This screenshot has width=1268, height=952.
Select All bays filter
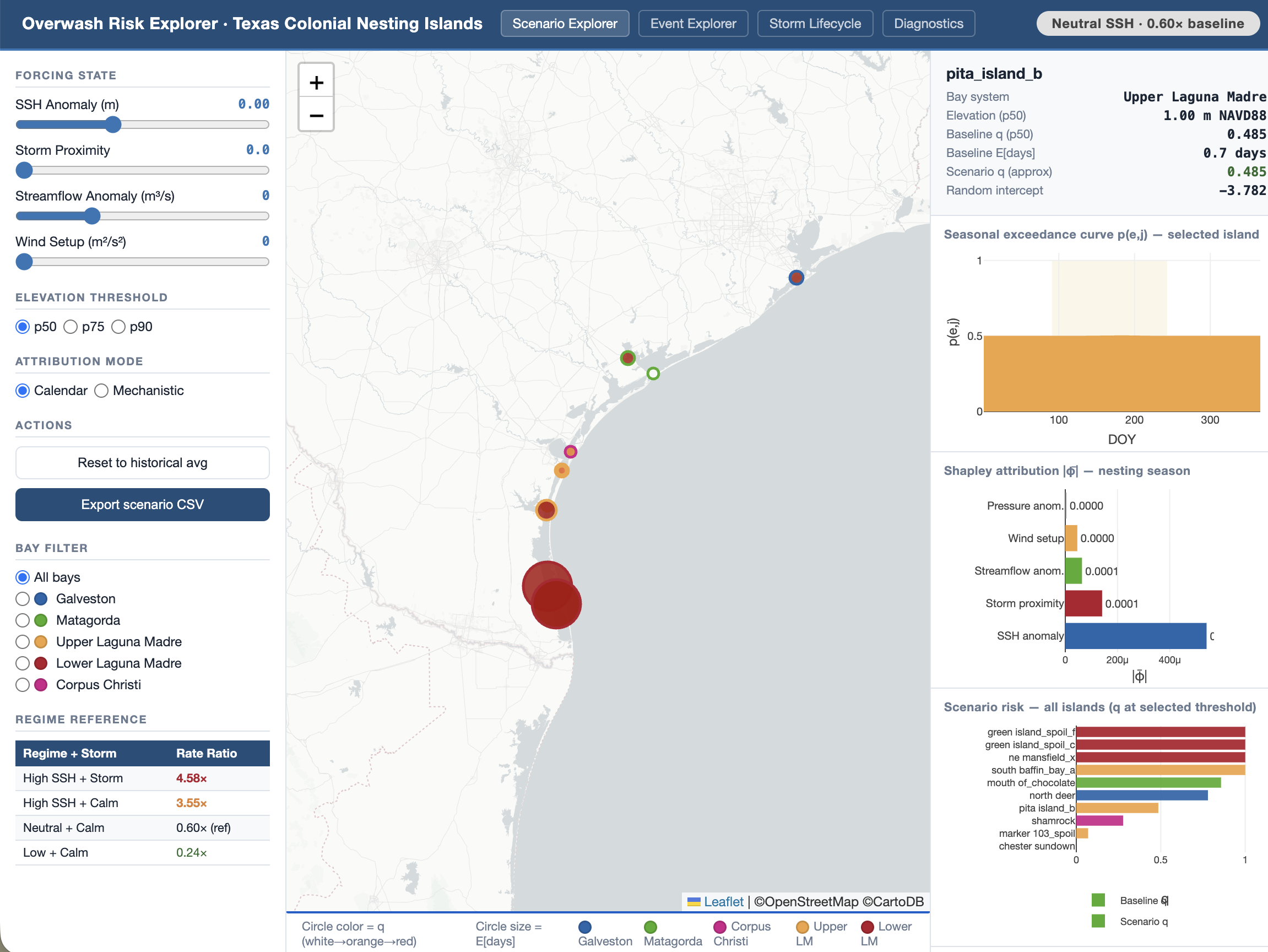pyautogui.click(x=23, y=577)
